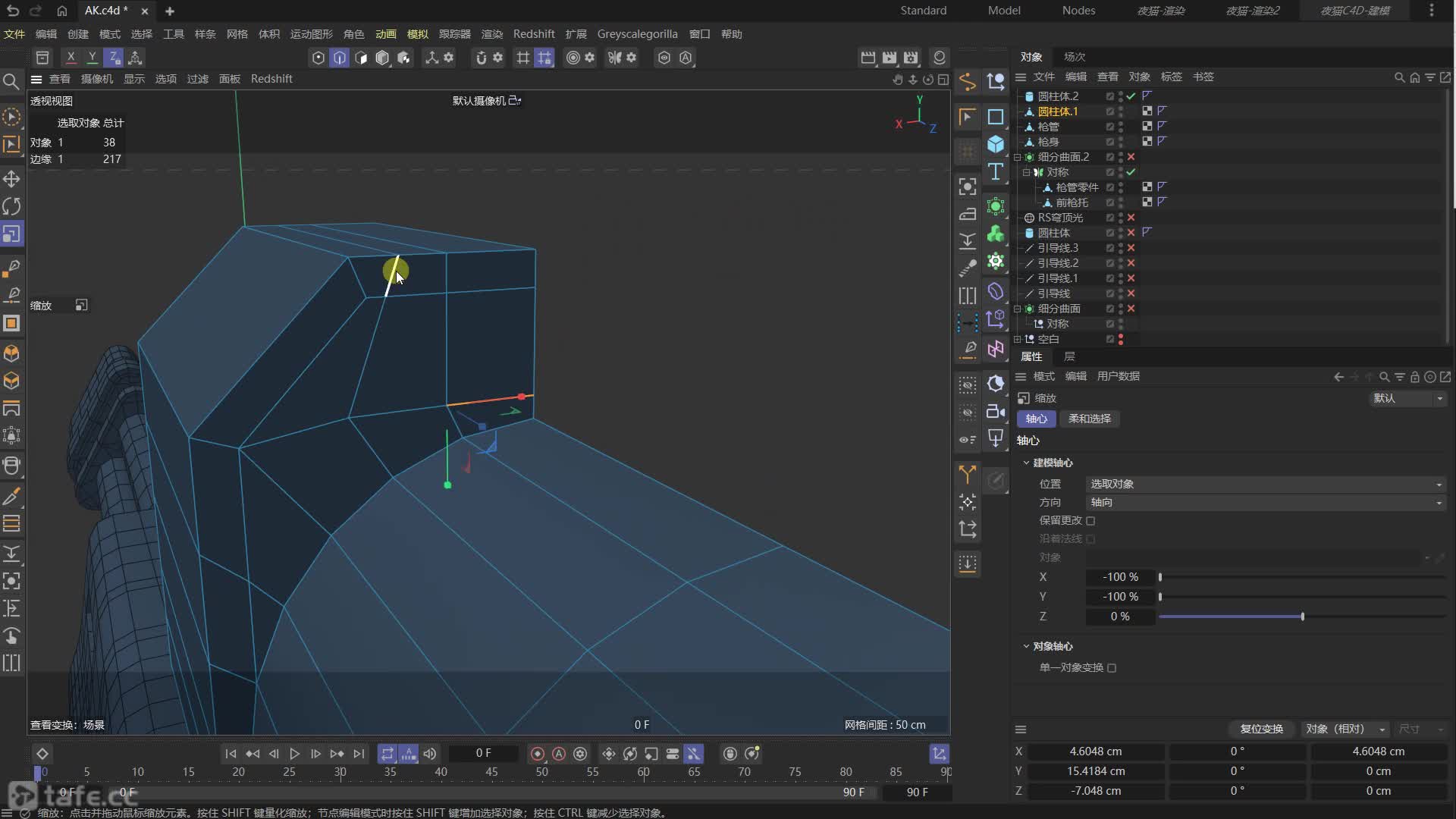The width and height of the screenshot is (1456, 819).
Task: Adjust the Z percent slider handle
Action: 1302,617
